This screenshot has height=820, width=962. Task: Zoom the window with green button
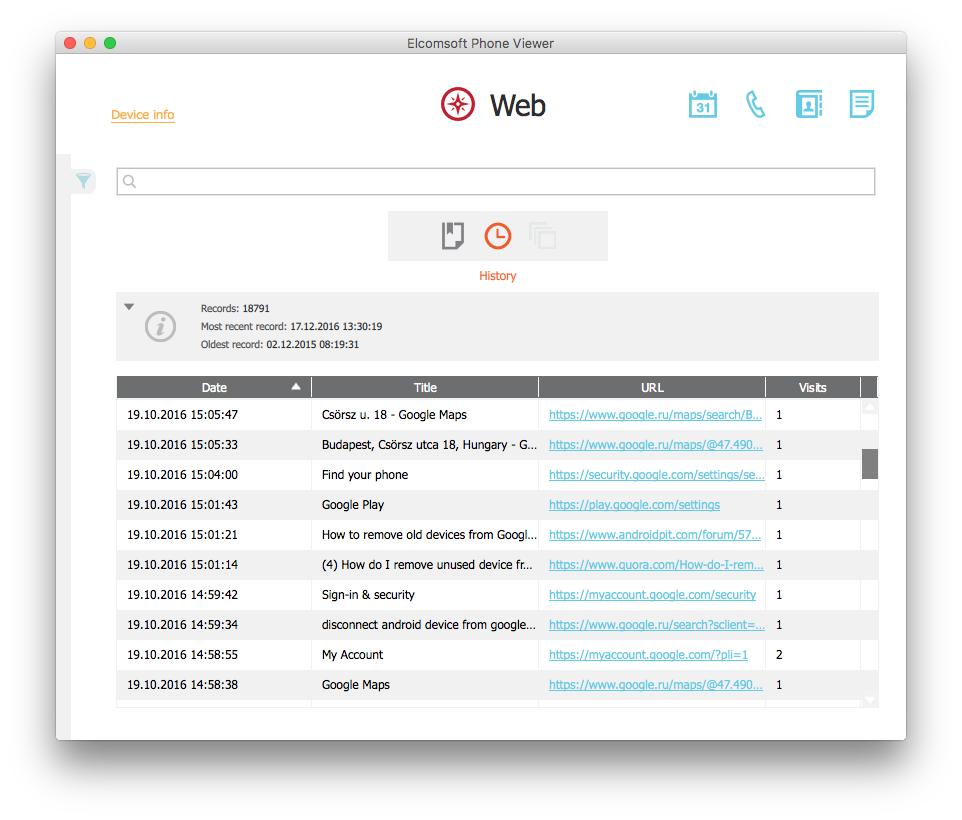(x=110, y=43)
